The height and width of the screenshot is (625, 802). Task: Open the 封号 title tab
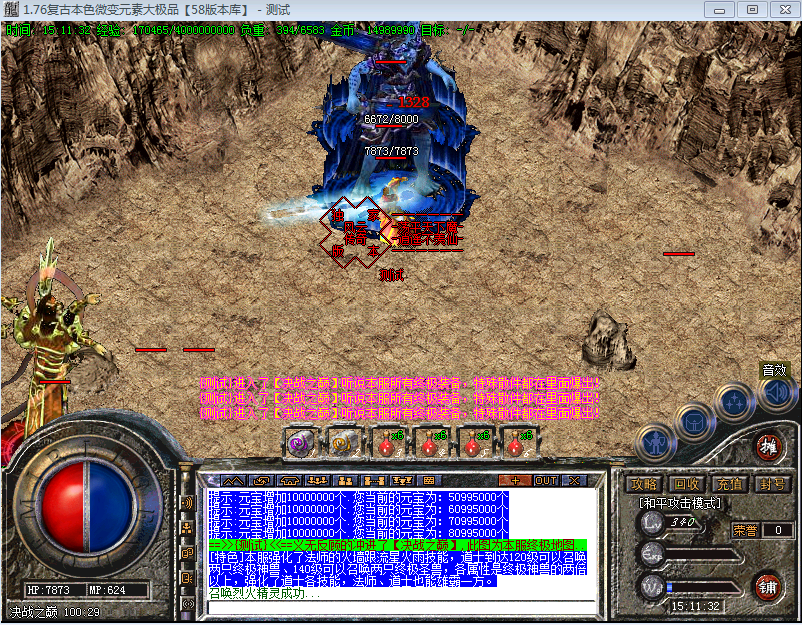(x=771, y=484)
